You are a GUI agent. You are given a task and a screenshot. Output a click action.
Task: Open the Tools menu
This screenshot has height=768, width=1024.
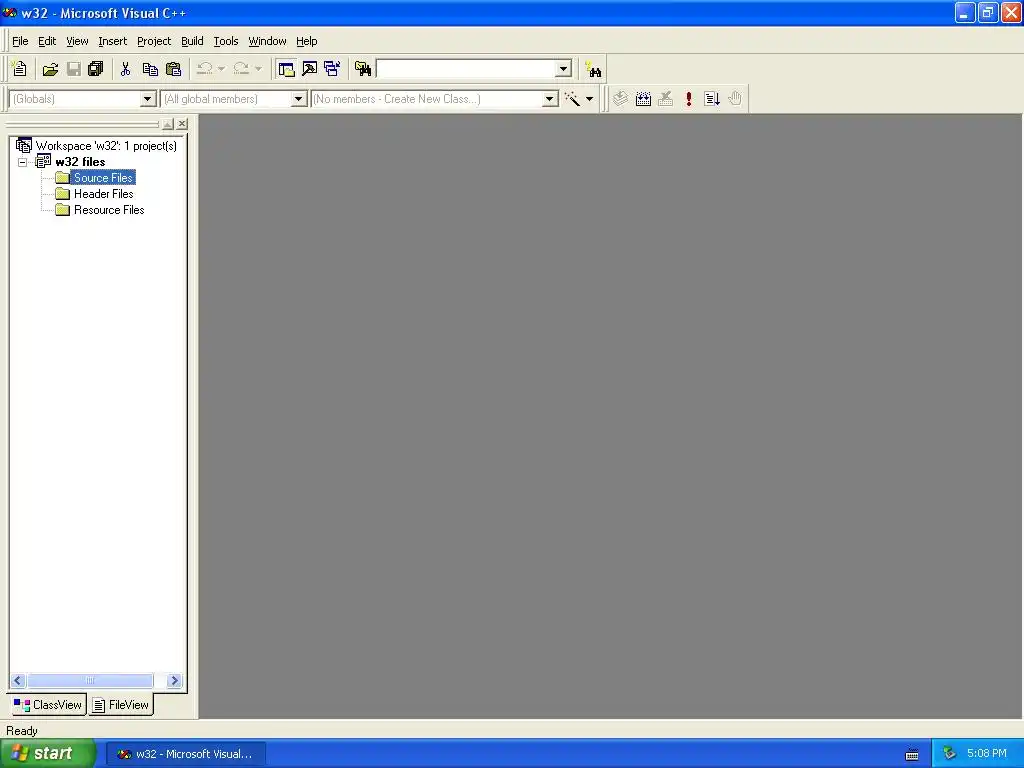[x=226, y=41]
